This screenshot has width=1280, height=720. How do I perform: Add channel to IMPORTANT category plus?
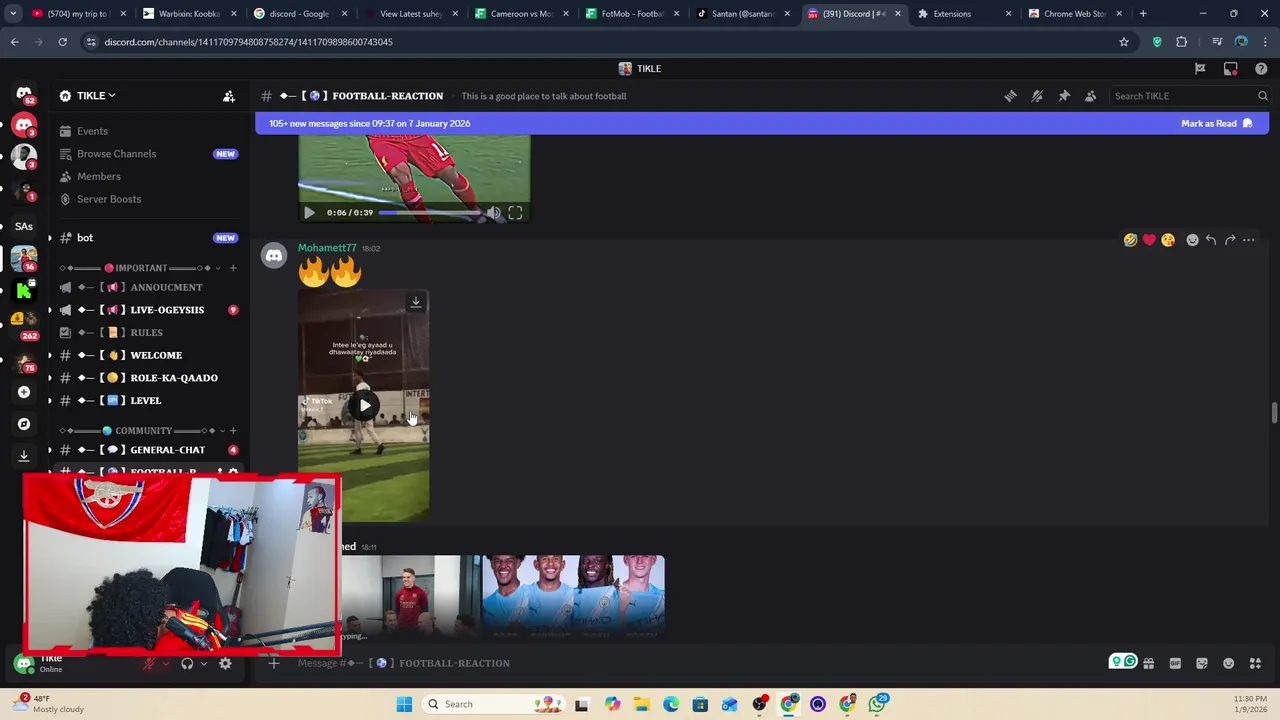pos(233,268)
